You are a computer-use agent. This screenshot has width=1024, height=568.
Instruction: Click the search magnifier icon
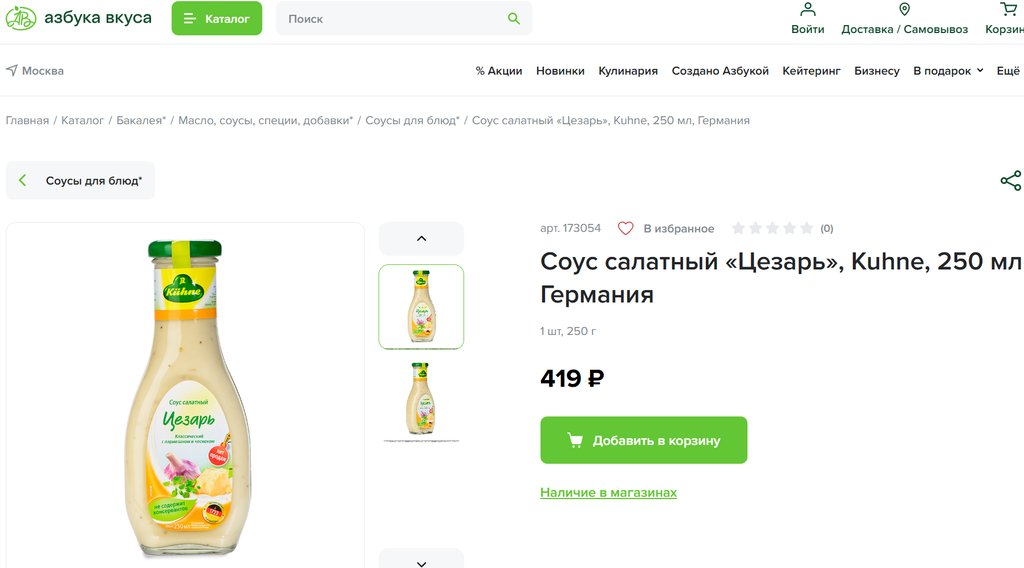click(514, 19)
